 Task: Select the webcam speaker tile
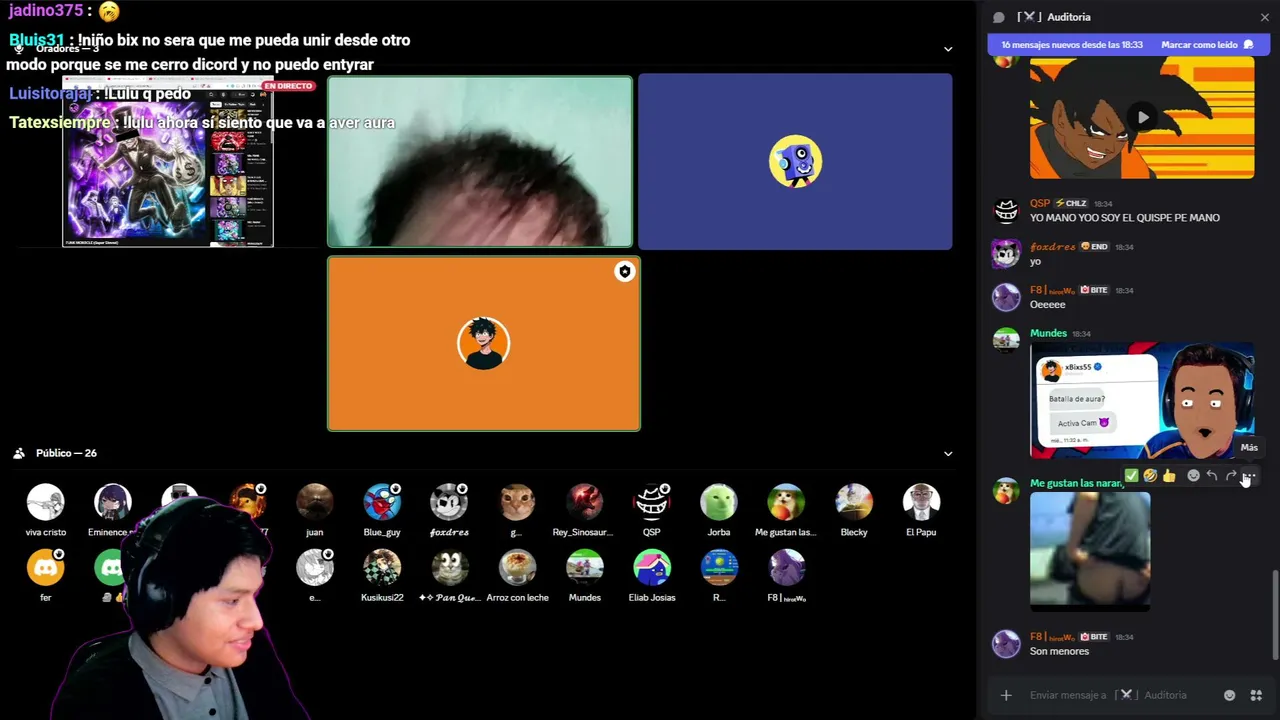click(480, 161)
